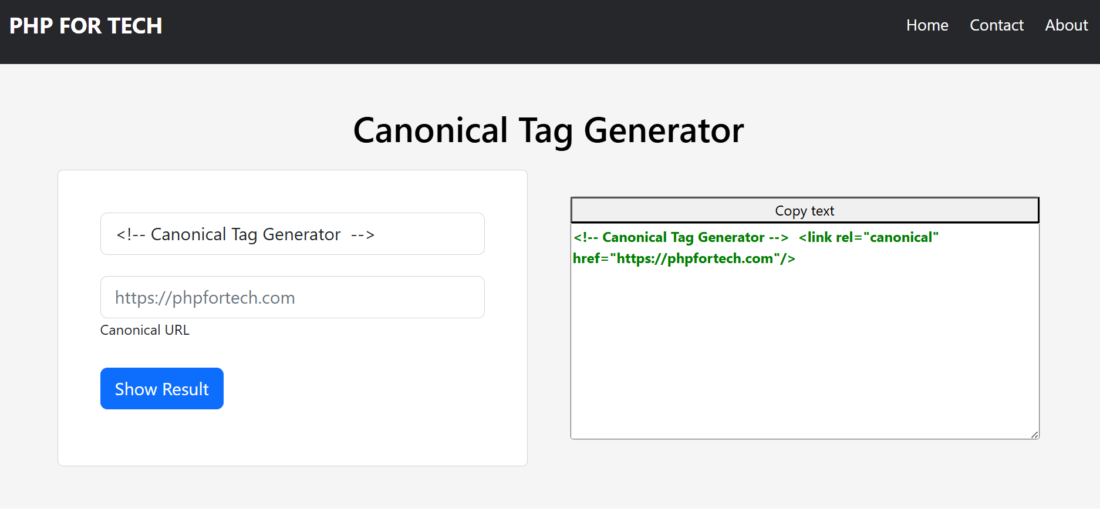Click inside the generated code output textarea
This screenshot has height=518, width=1100.
805,331
